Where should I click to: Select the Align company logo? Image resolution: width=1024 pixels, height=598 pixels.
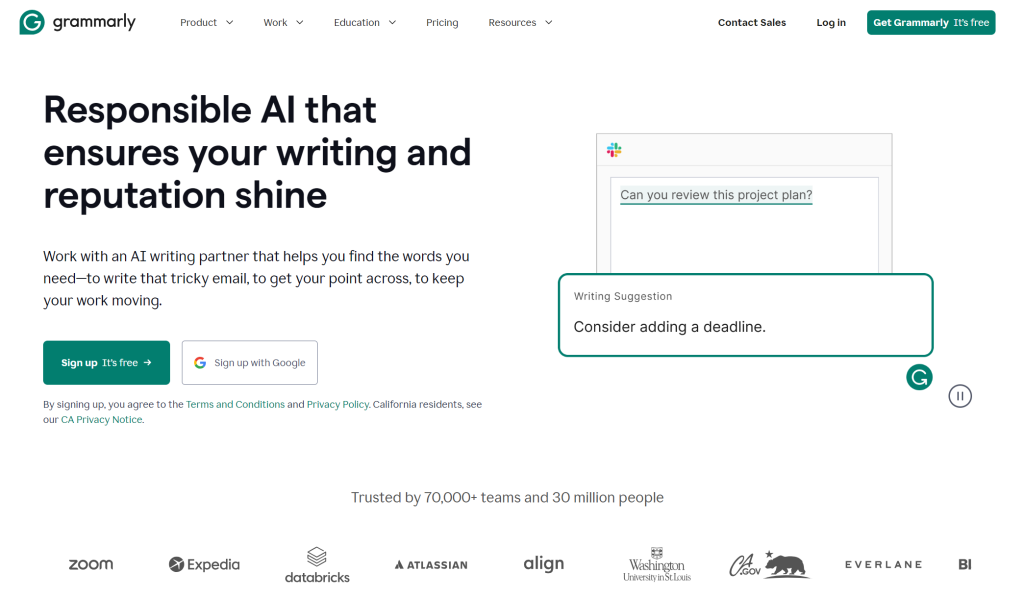(543, 562)
